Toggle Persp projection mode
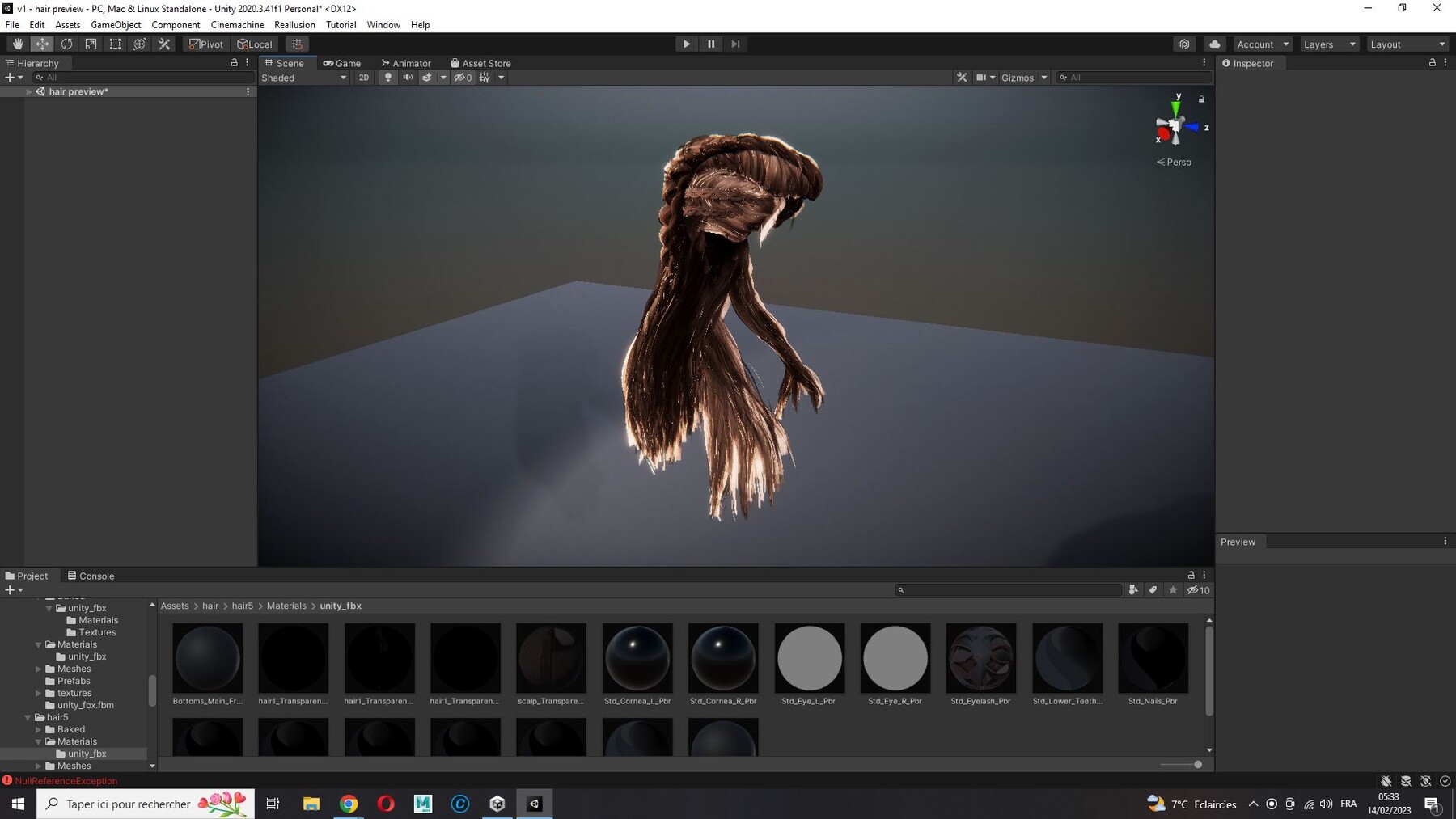Screen dimensions: 1456x819 1174,162
